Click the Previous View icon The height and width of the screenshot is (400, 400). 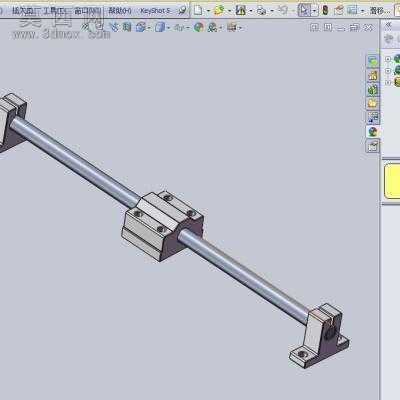tap(114, 27)
